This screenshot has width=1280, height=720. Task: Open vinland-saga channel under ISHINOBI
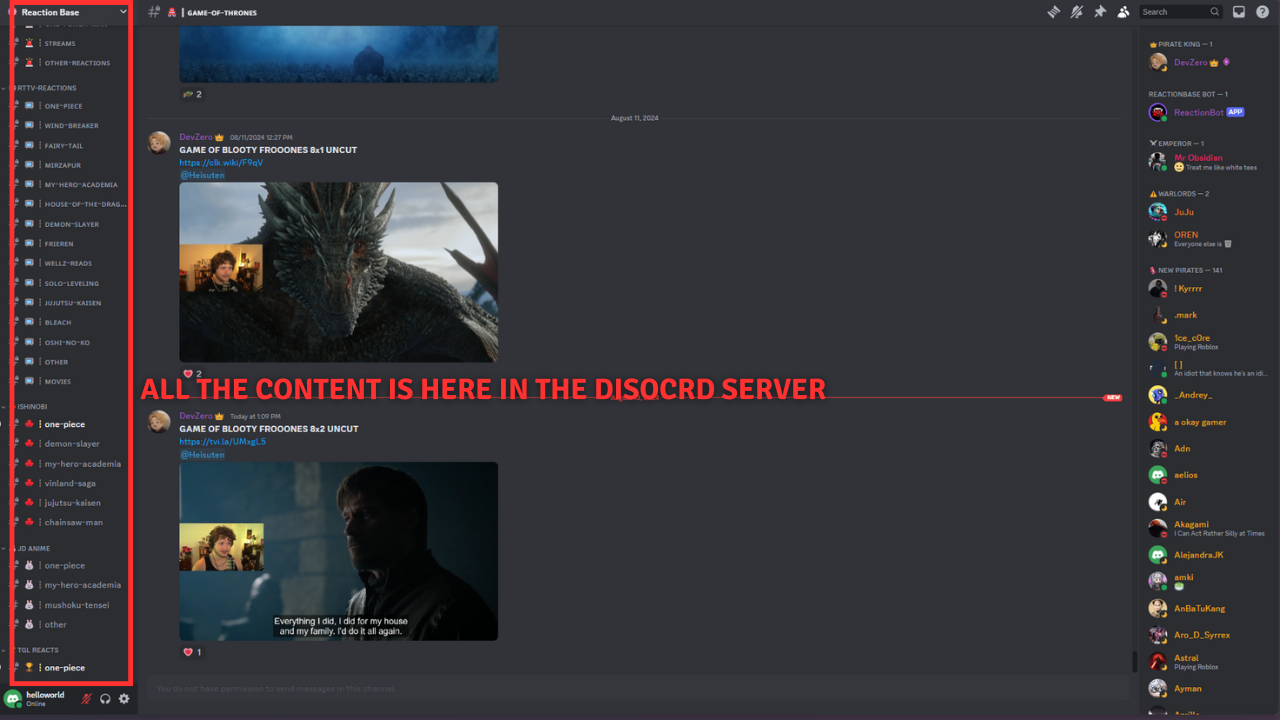tap(70, 483)
